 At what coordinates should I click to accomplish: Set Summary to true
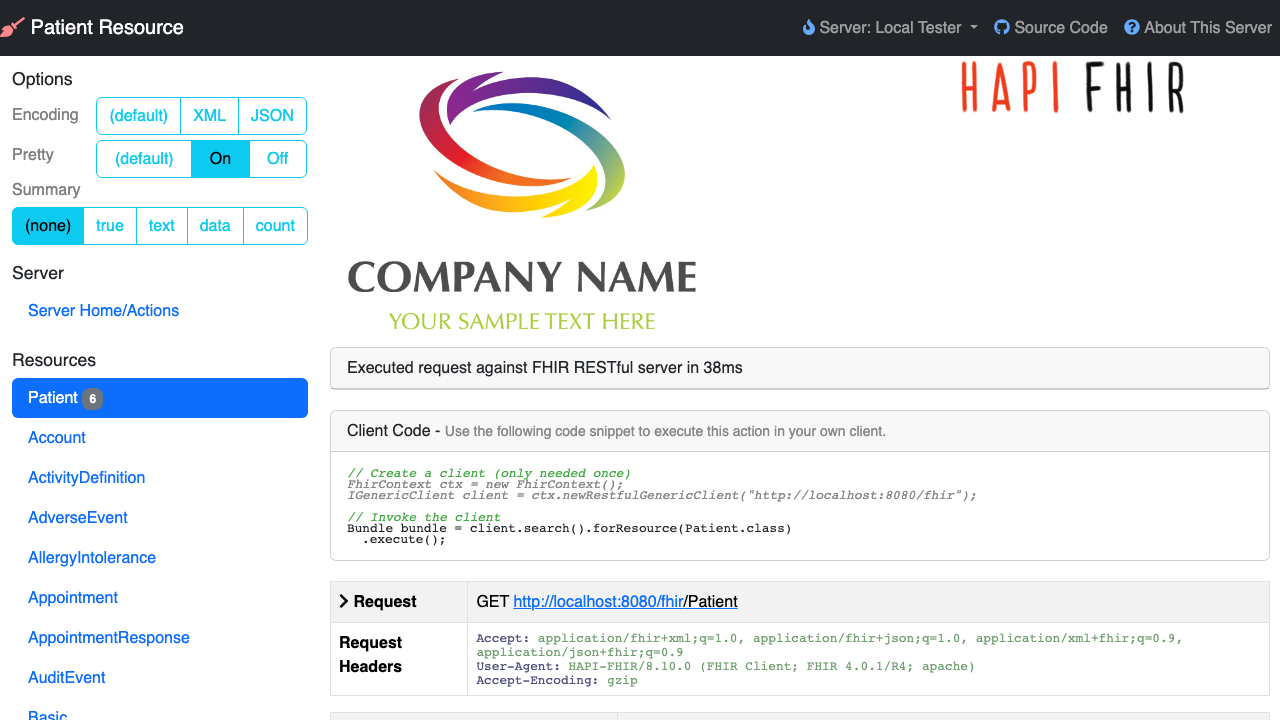pos(110,226)
